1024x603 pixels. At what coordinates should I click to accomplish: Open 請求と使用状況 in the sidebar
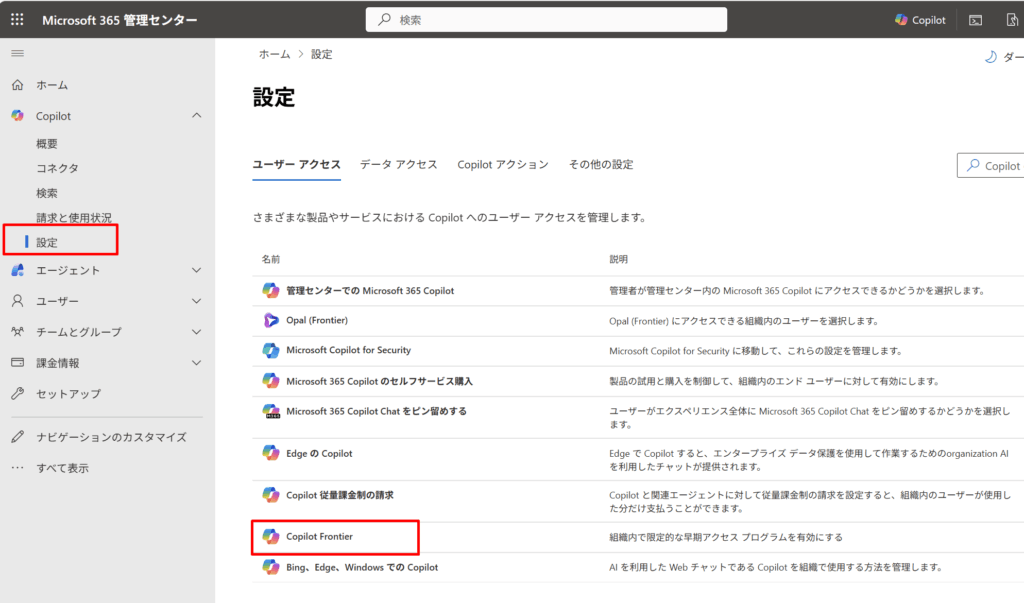[74, 218]
